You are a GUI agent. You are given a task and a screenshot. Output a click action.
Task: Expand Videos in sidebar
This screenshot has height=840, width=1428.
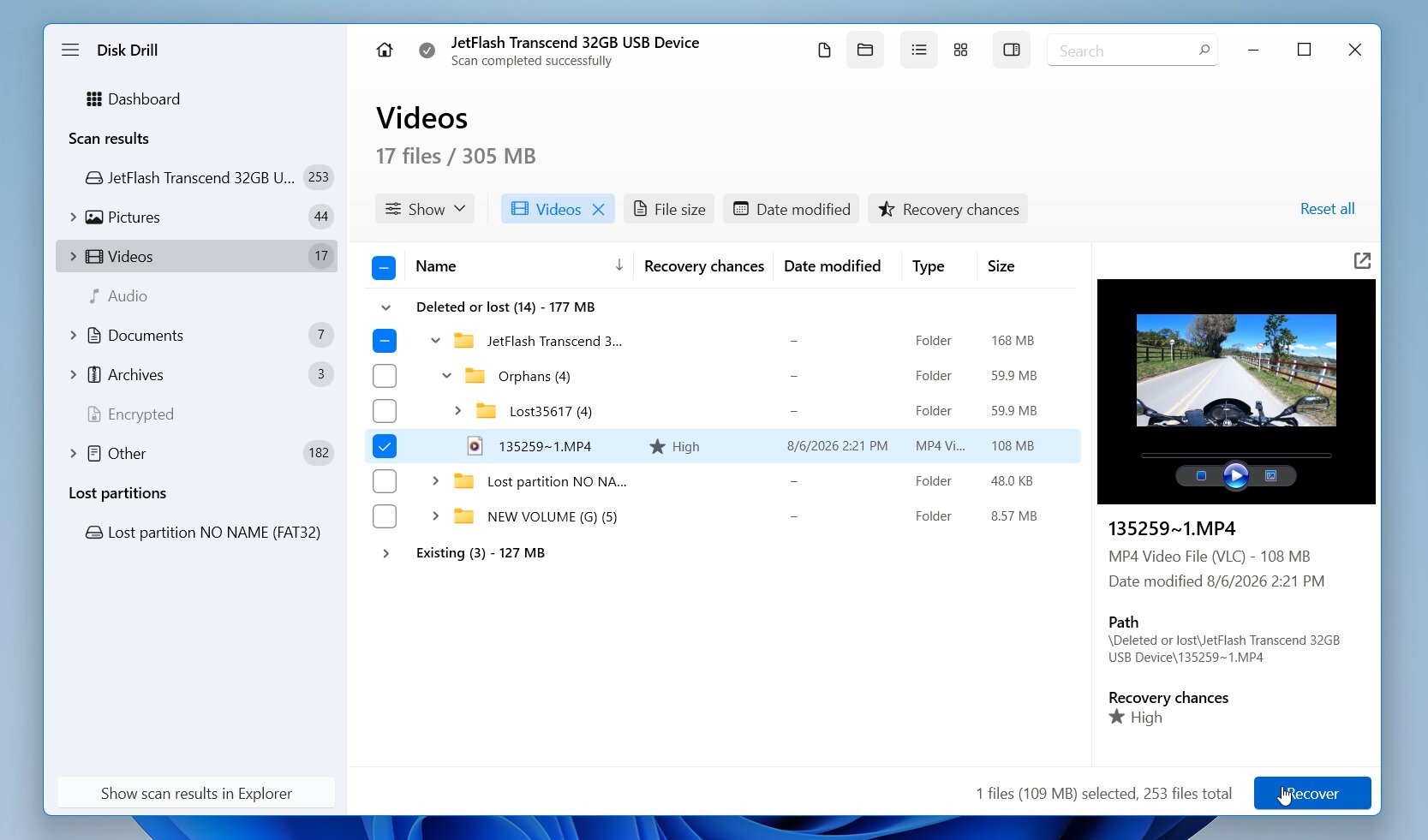click(x=73, y=256)
